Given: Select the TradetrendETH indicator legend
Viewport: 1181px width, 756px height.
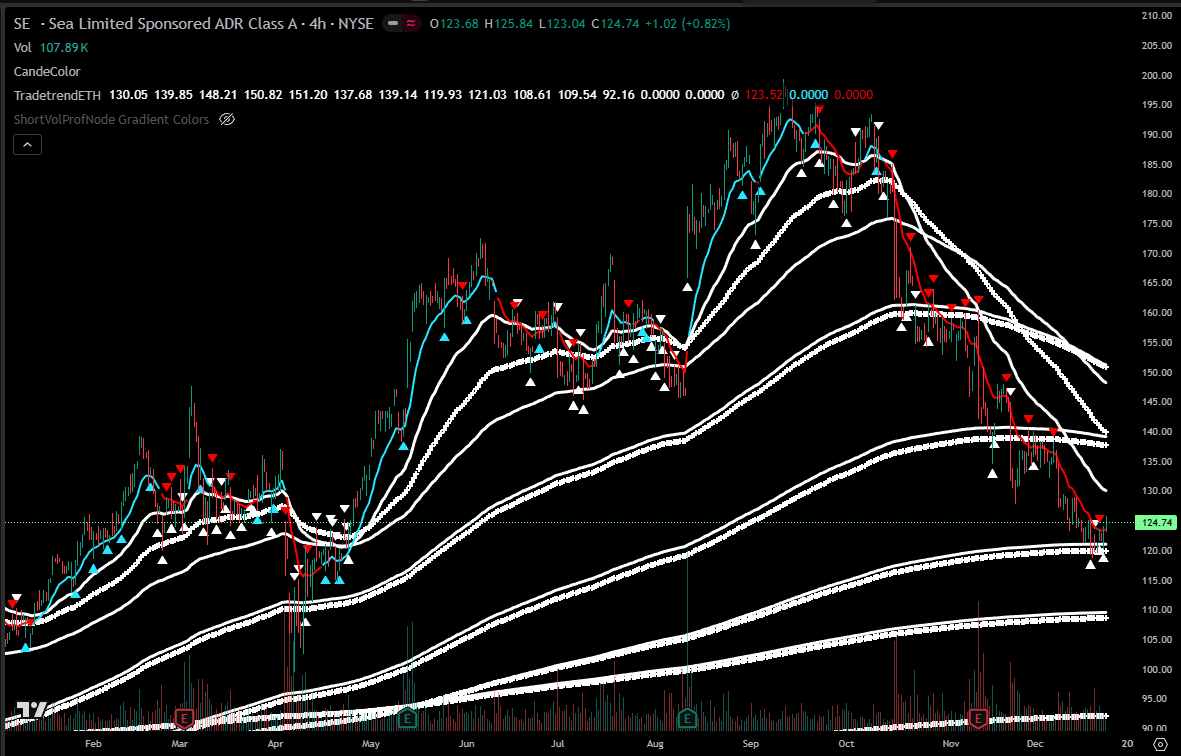Looking at the screenshot, I should (x=57, y=95).
